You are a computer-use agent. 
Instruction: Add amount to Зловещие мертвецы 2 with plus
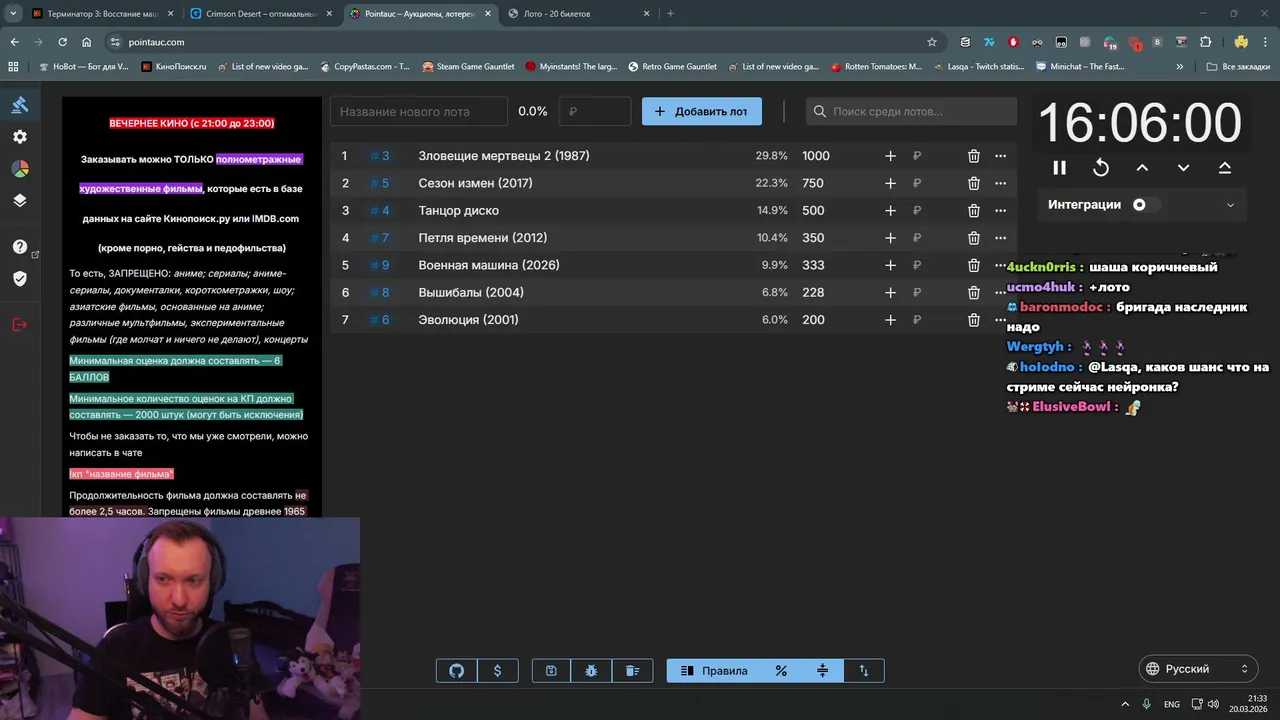pos(890,156)
